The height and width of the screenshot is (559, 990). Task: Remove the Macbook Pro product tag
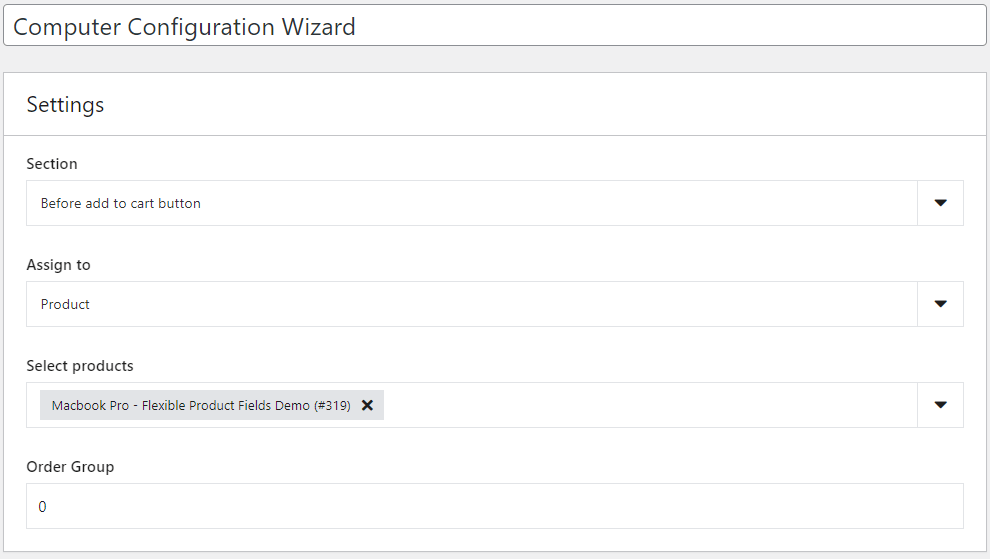(367, 406)
